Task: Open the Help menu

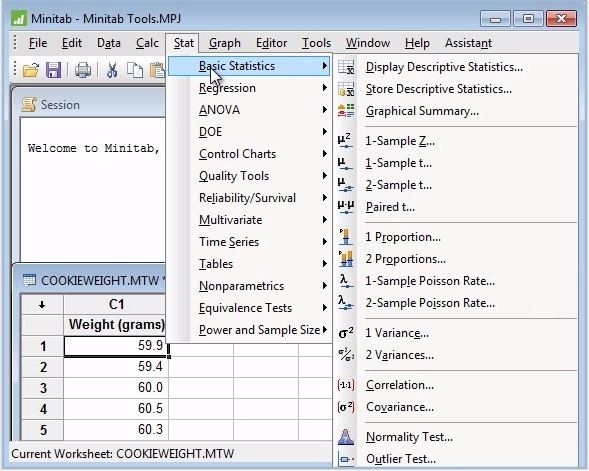Action: click(417, 43)
